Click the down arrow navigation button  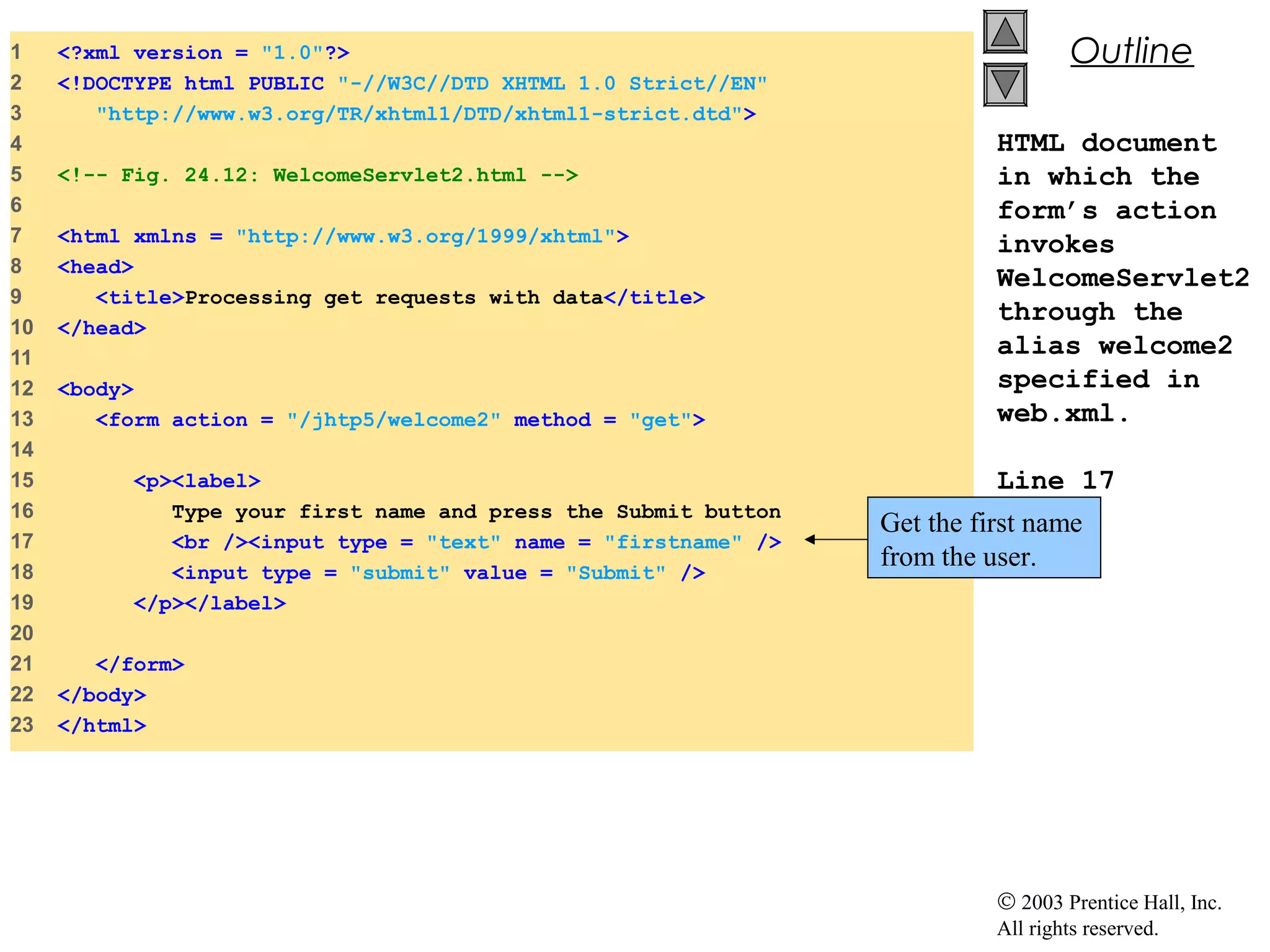point(1005,84)
